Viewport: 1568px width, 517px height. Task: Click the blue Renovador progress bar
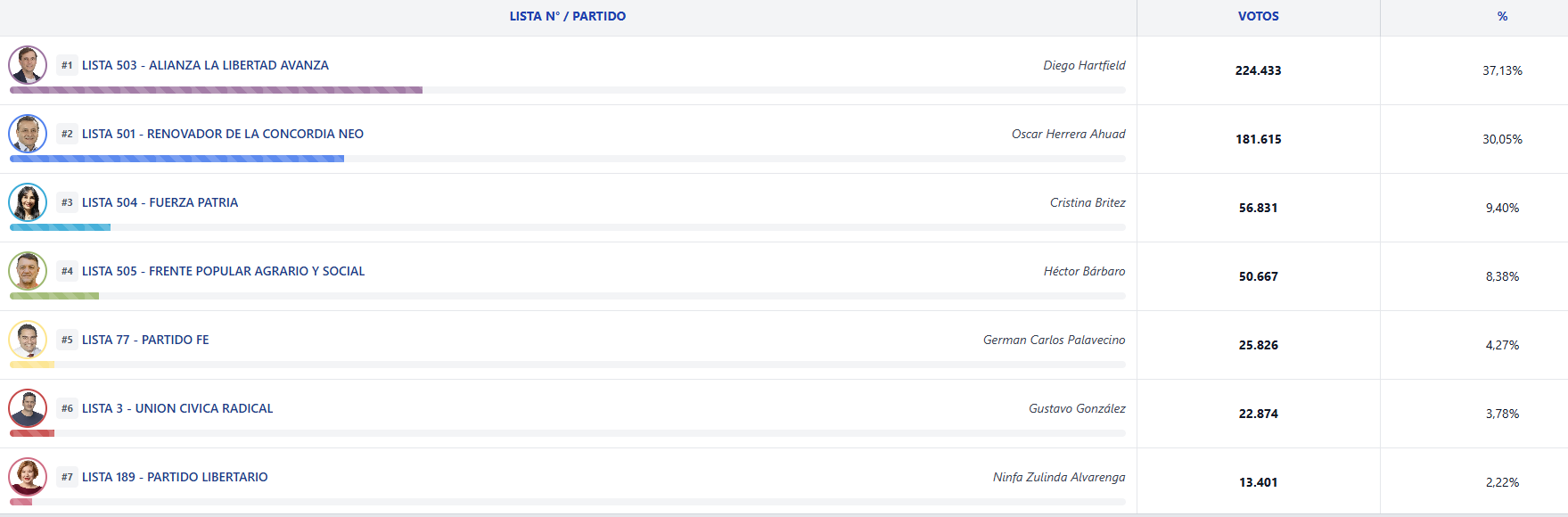(177, 159)
